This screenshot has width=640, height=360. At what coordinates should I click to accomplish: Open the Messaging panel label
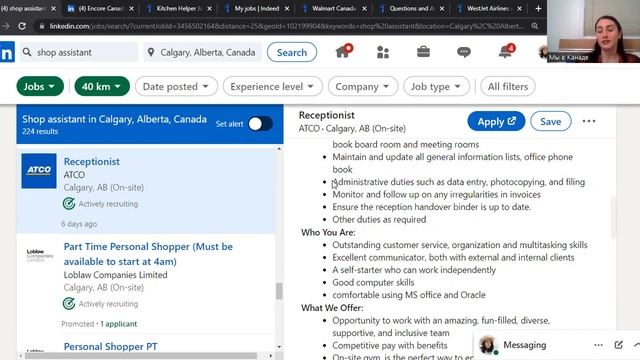click(524, 345)
